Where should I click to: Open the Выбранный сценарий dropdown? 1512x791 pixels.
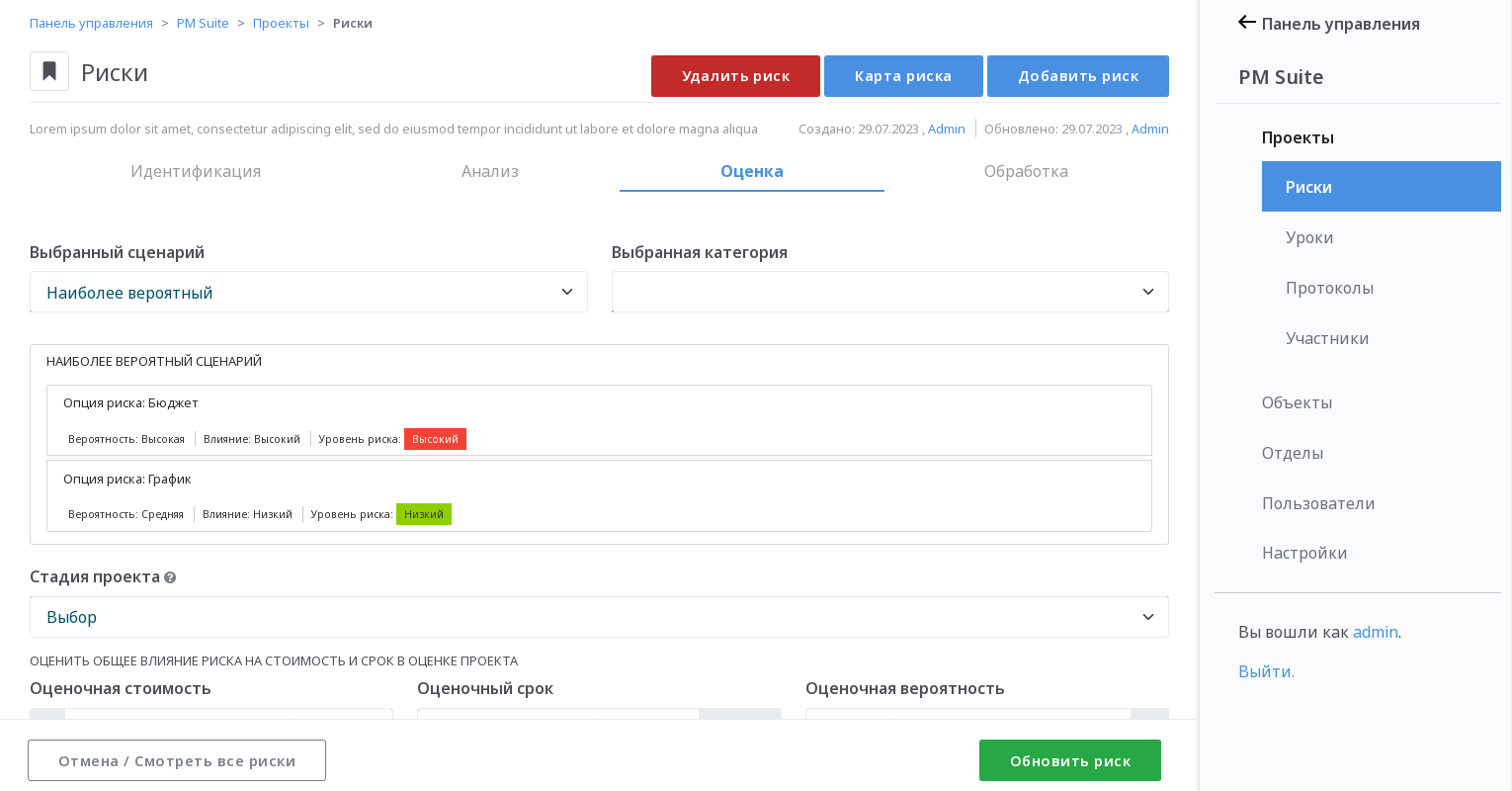click(x=308, y=292)
